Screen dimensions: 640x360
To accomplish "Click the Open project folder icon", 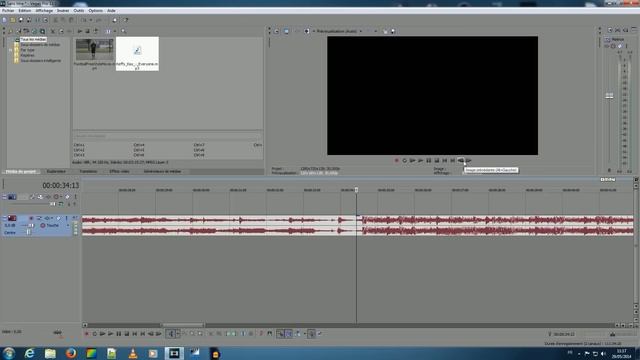I will tap(13, 20).
